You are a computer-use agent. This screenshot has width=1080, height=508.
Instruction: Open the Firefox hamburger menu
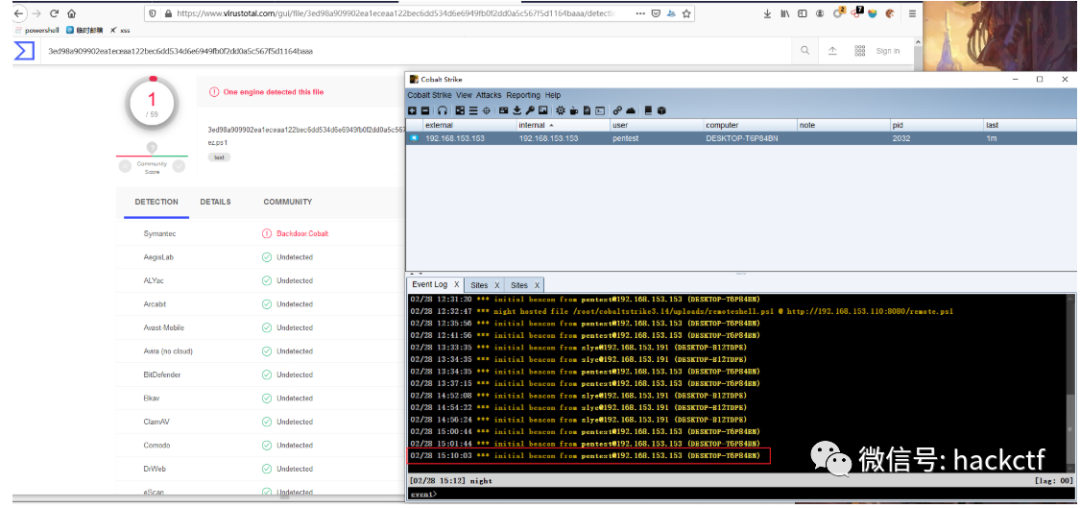[913, 14]
